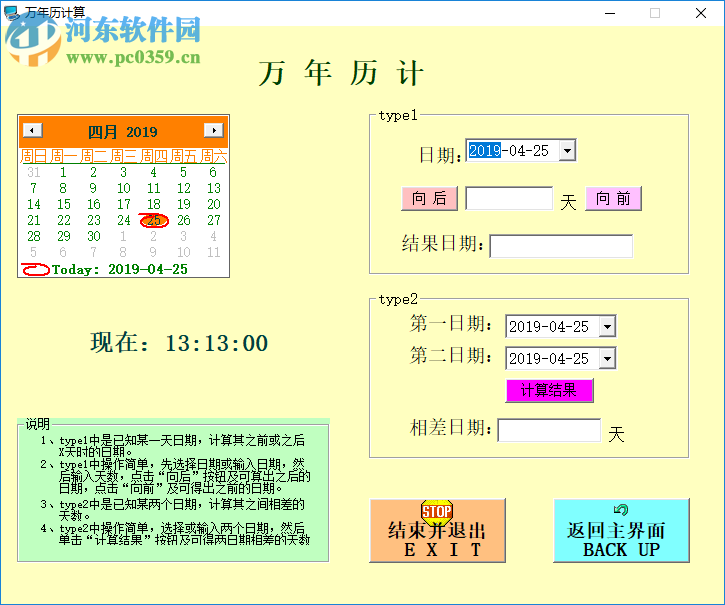
Task: Select April 24 in the calendar
Action: click(123, 220)
